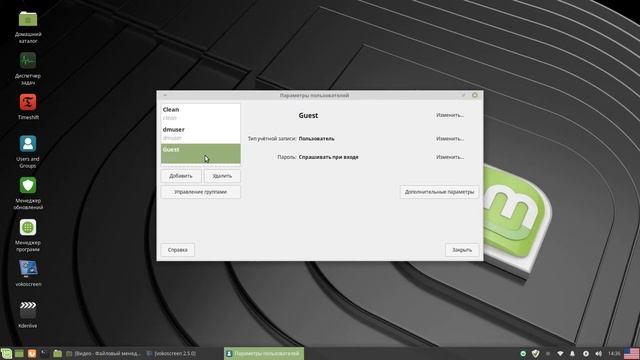The height and width of the screenshot is (360, 640).
Task: Click the green circular tray indicator
Action: tap(523, 353)
